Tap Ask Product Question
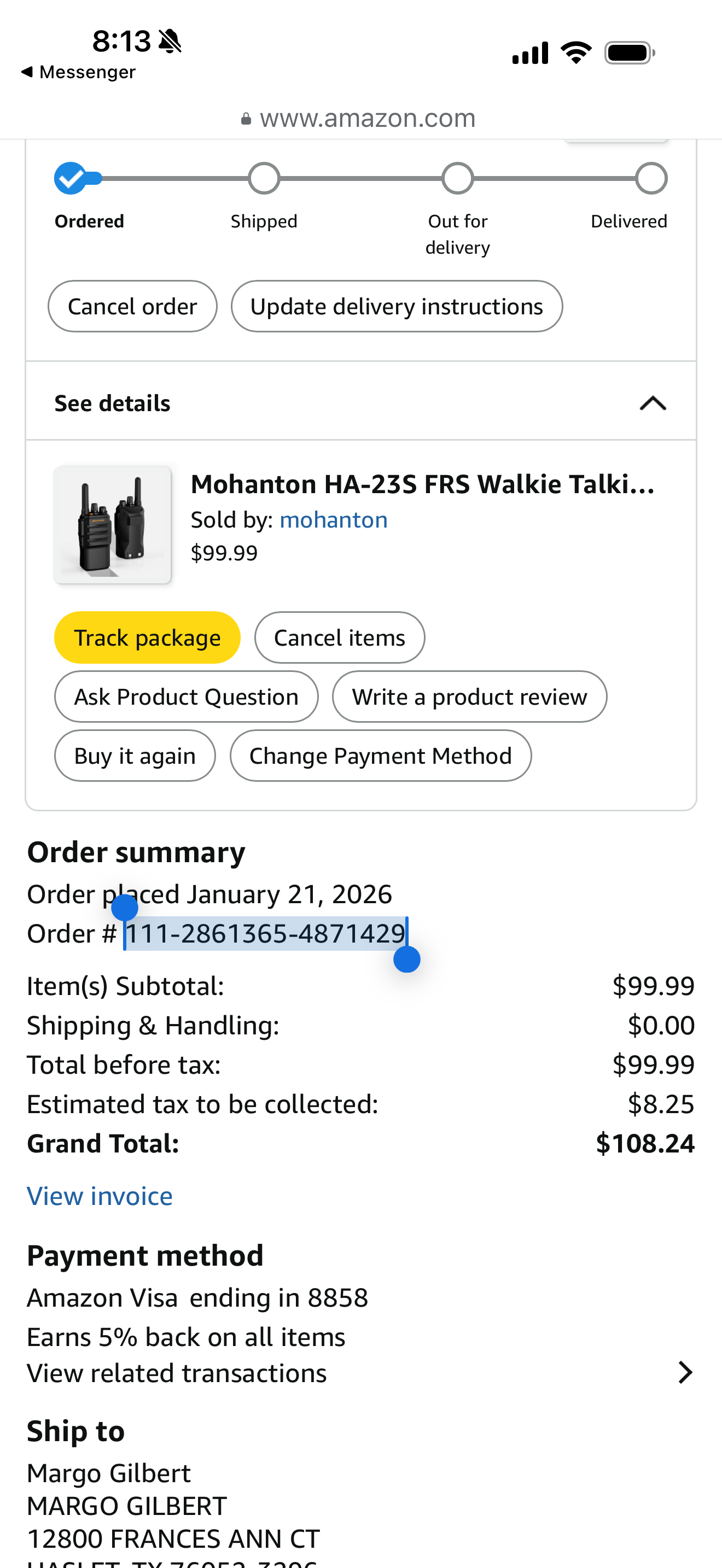Viewport: 722px width, 1568px height. click(187, 697)
